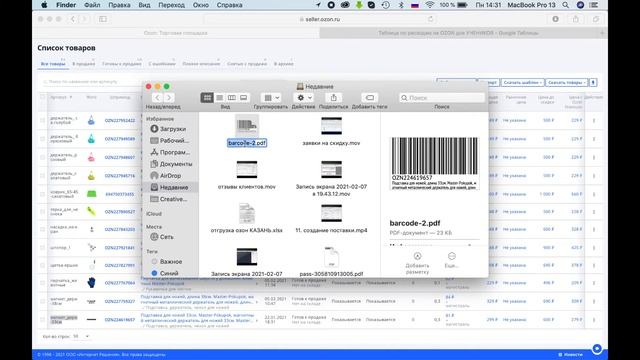Open Загрузки in Finder sidebar
This screenshot has width=640, height=360.
point(168,129)
